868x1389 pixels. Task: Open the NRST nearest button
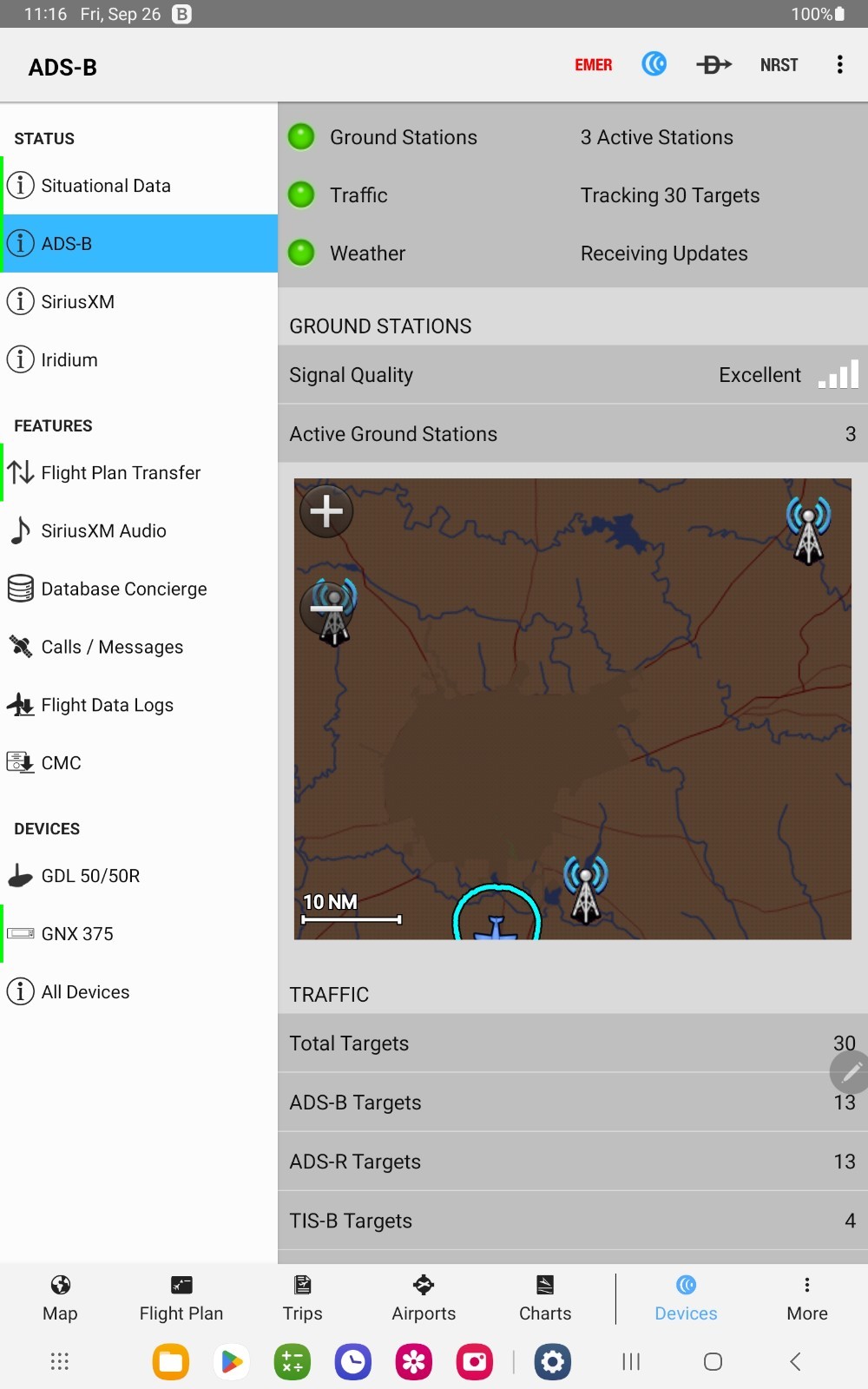coord(779,65)
